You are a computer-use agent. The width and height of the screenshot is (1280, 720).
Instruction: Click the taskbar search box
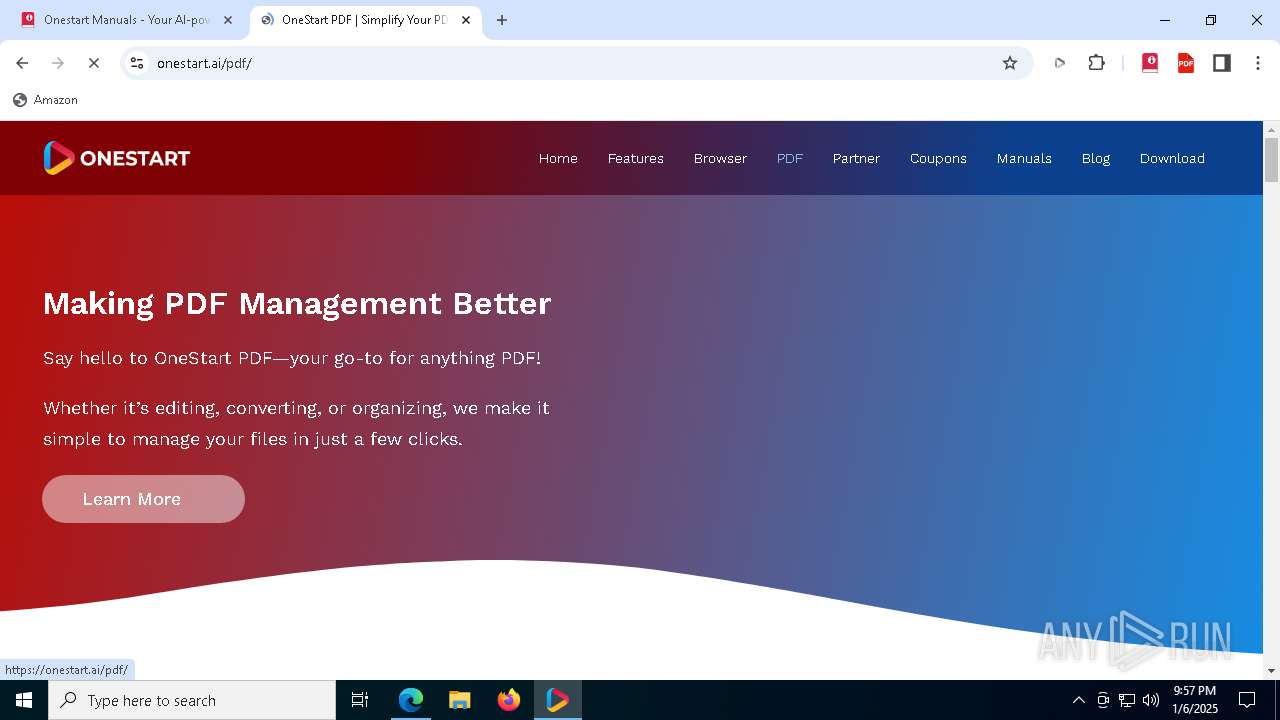click(192, 700)
